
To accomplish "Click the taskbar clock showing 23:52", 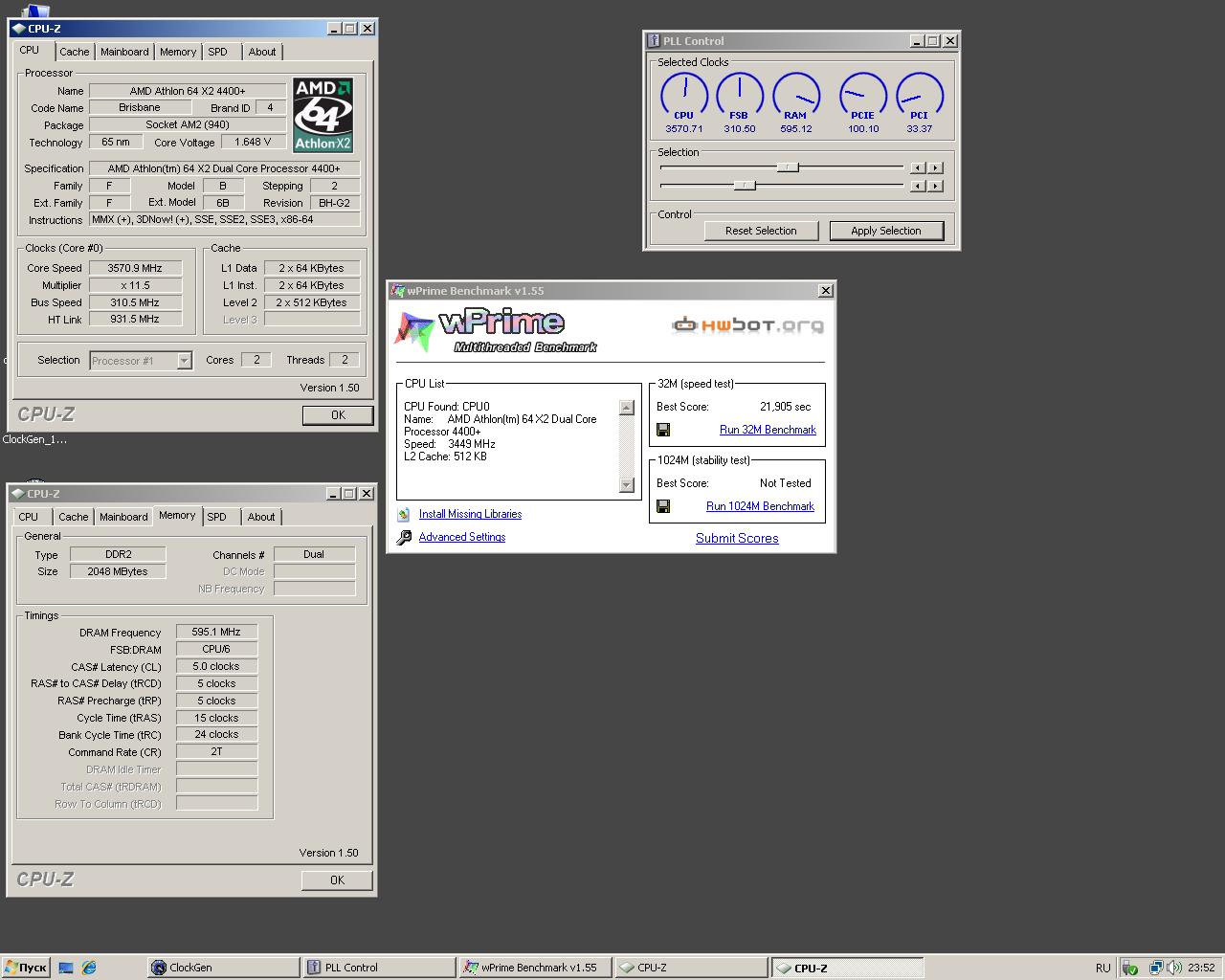I will [x=1201, y=968].
